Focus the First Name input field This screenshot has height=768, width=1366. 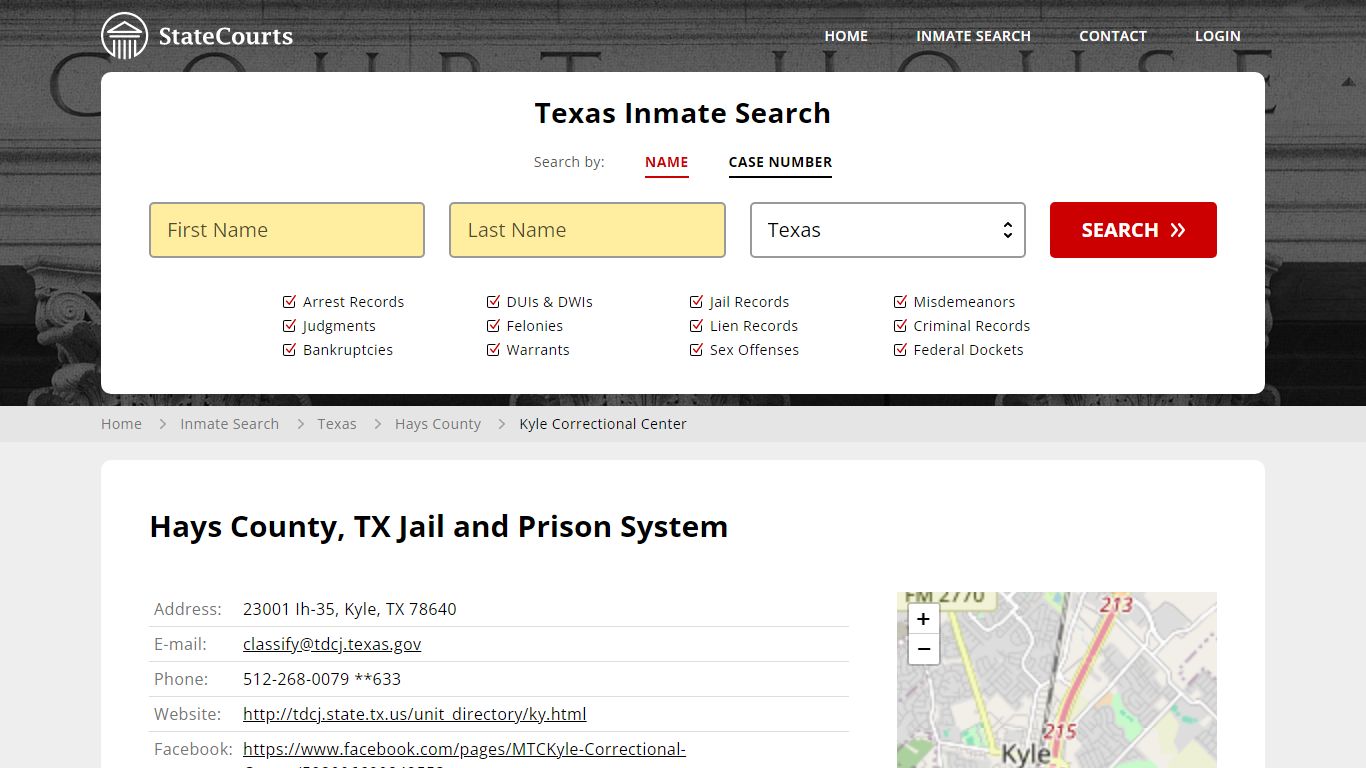[x=287, y=230]
